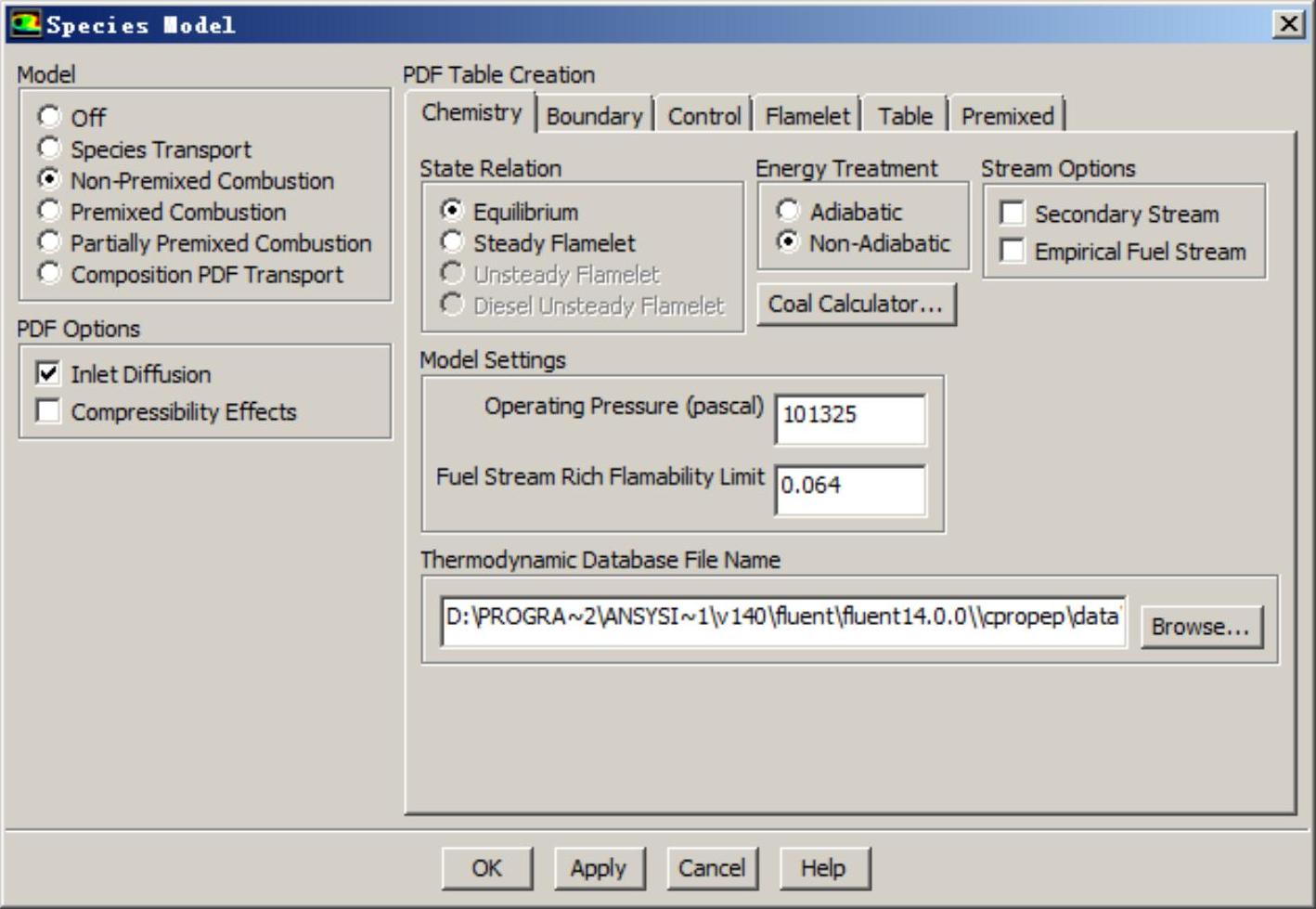
Task: Open the Flamelet tab
Action: click(806, 116)
